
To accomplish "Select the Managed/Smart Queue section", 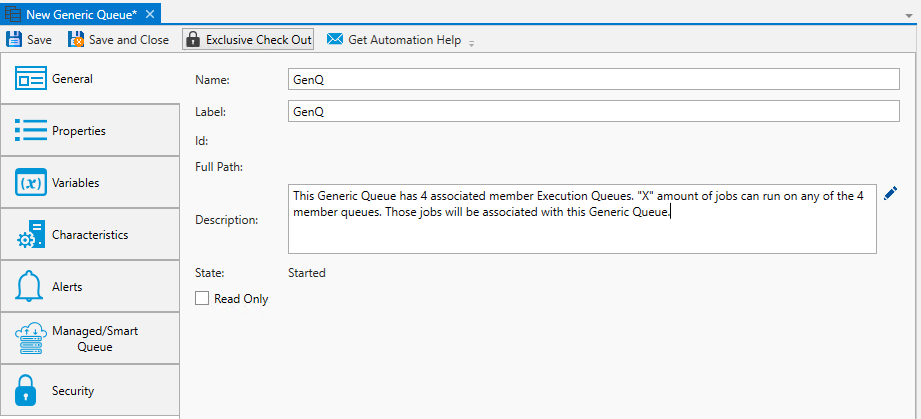I will (x=90, y=338).
